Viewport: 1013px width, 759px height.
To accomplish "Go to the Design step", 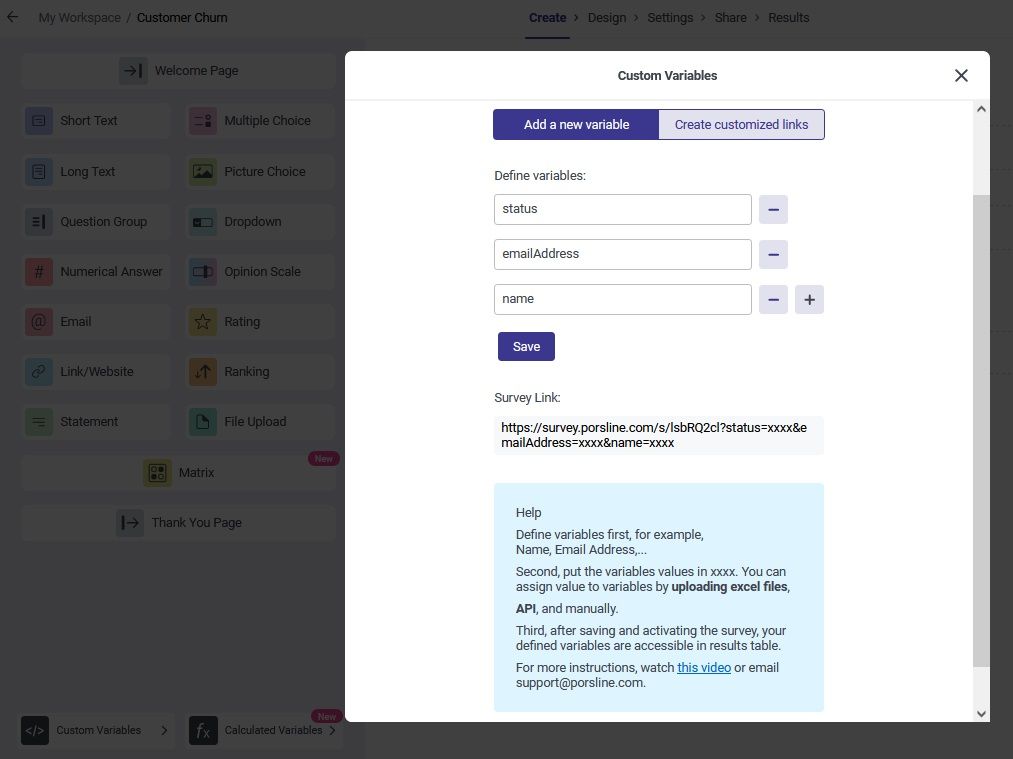I will click(x=607, y=17).
